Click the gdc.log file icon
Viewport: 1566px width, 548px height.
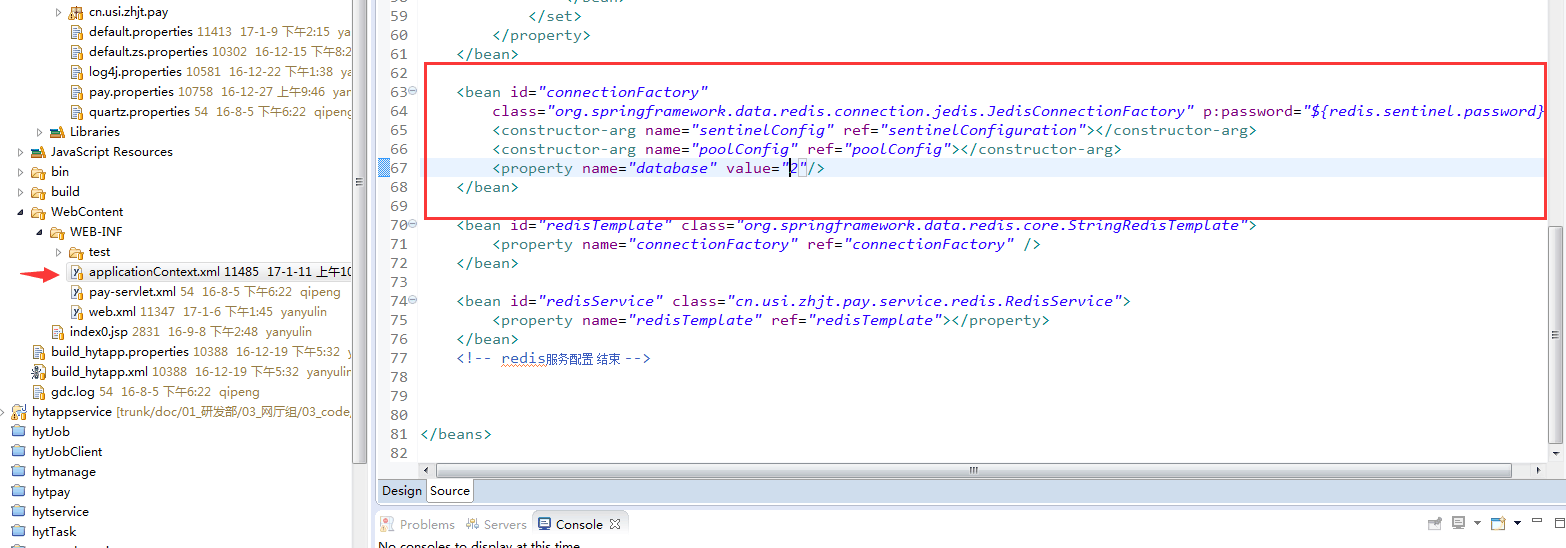(39, 392)
